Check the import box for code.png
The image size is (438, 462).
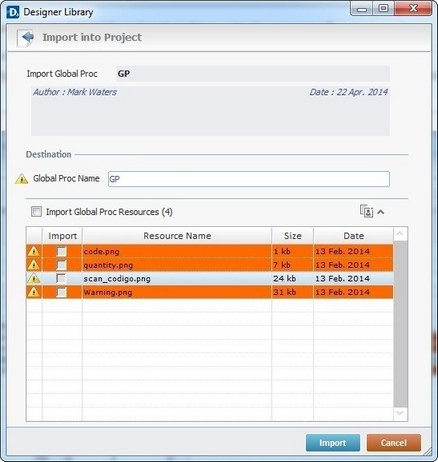click(62, 251)
